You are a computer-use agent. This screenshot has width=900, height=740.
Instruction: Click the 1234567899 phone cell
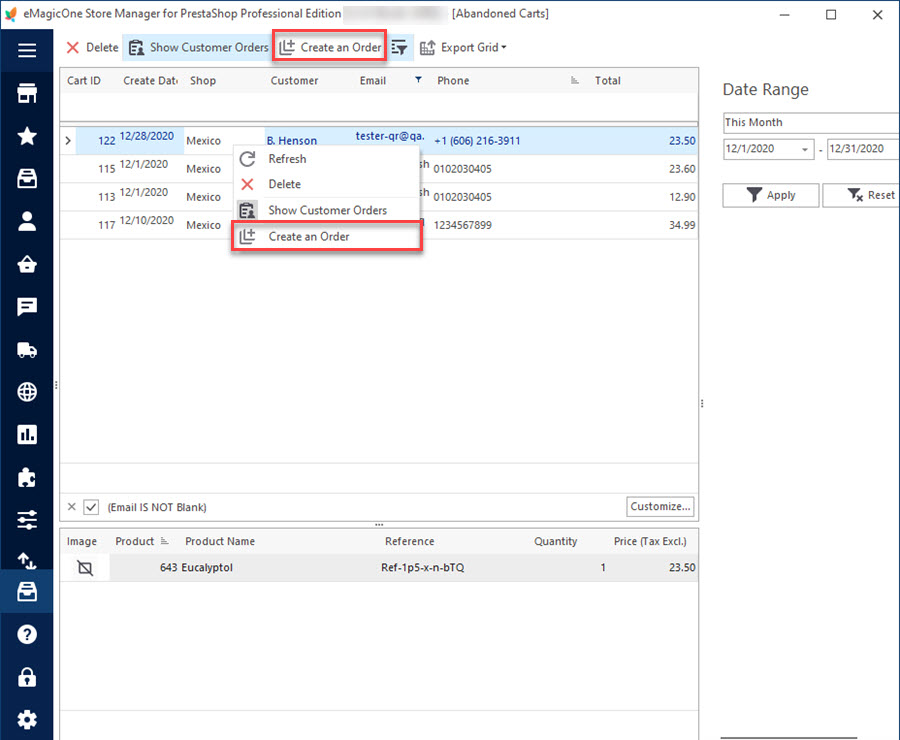(x=463, y=225)
